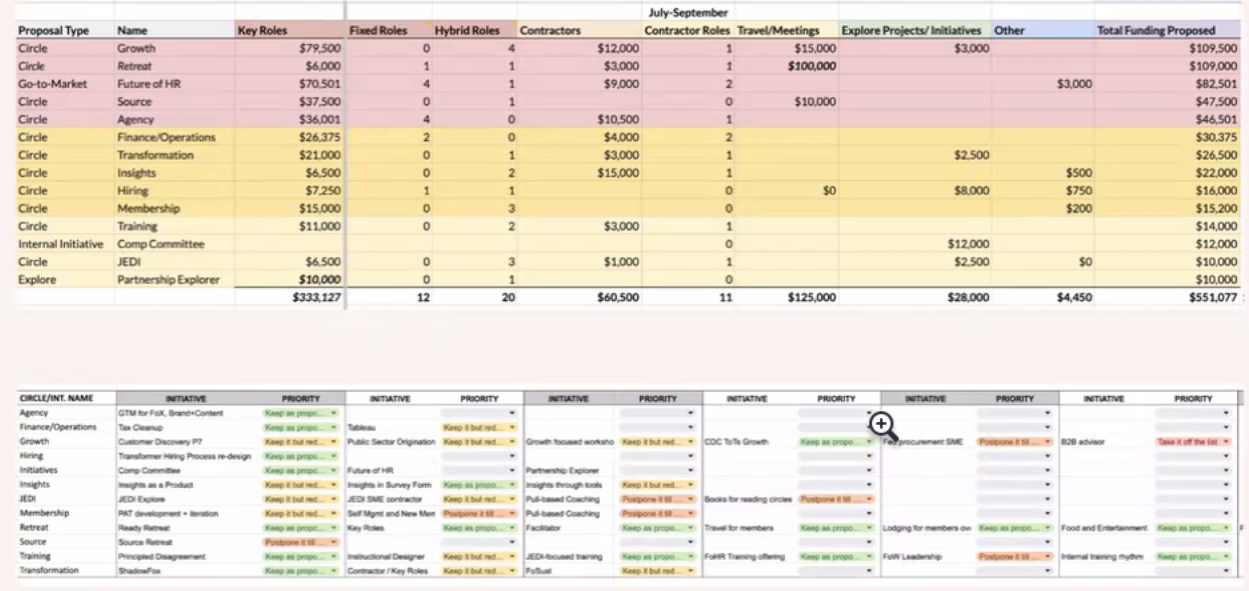Expand priority dropdown beside Customer Discovery P7
1249x591 pixels.
click(x=300, y=440)
